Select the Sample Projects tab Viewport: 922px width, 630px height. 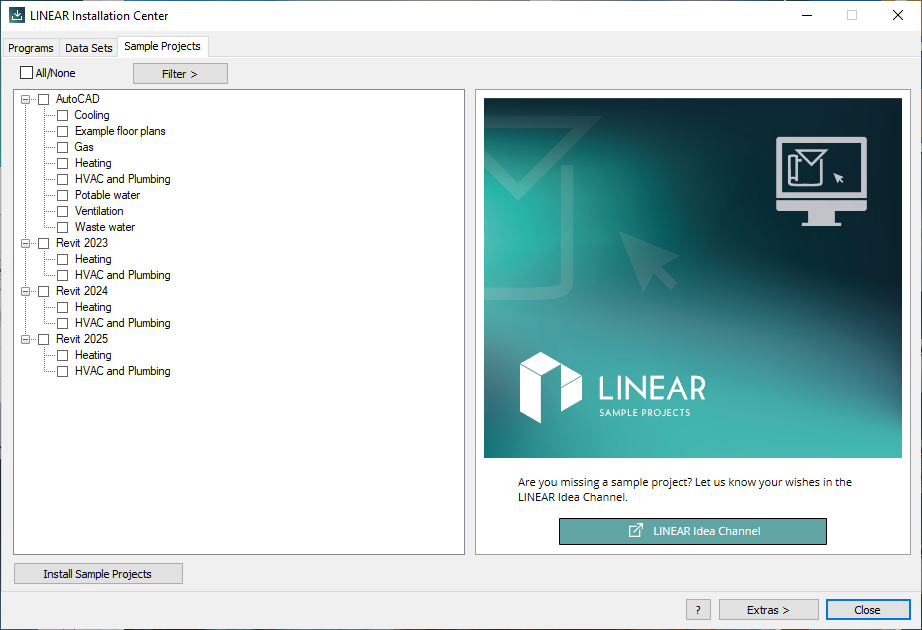coord(162,46)
